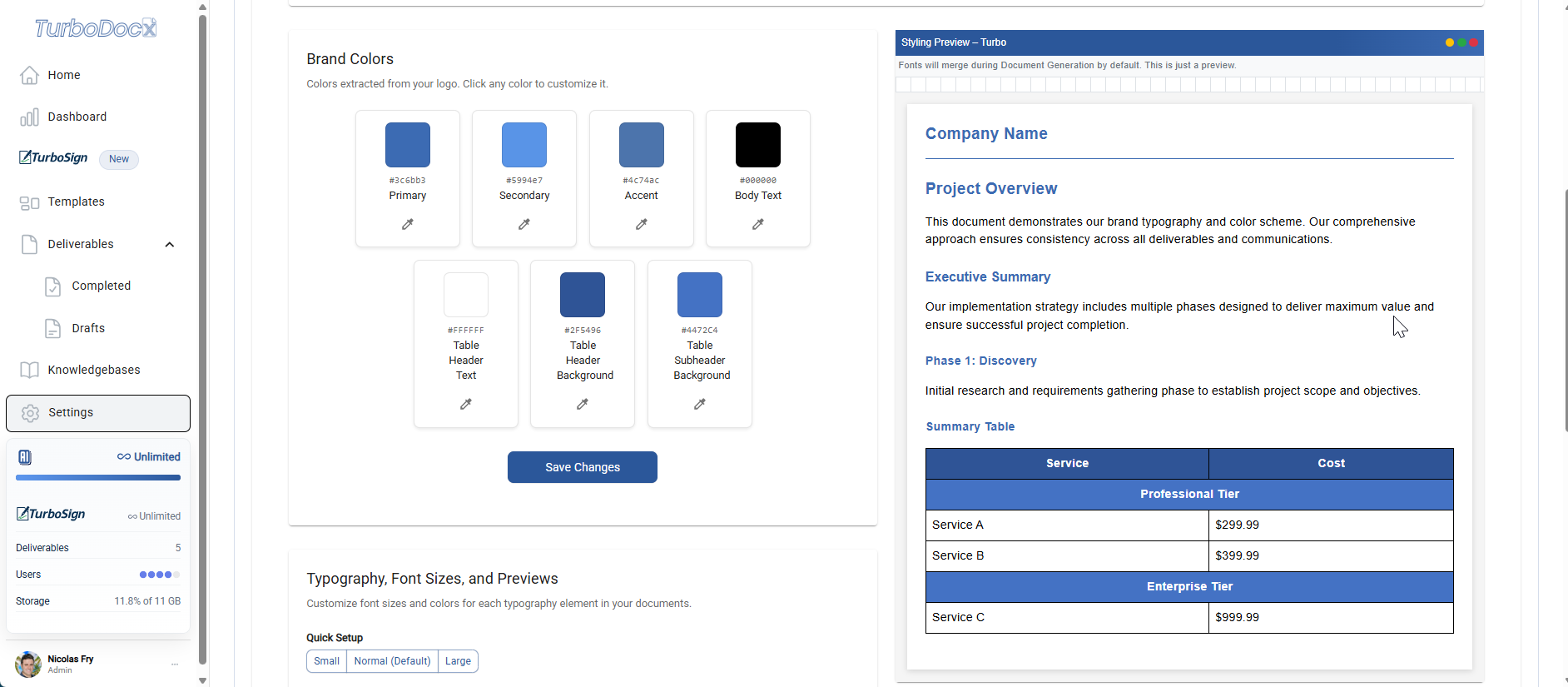Click the sidebar vertical scrollbar
Viewport: 1568px width, 687px height.
tap(202, 340)
